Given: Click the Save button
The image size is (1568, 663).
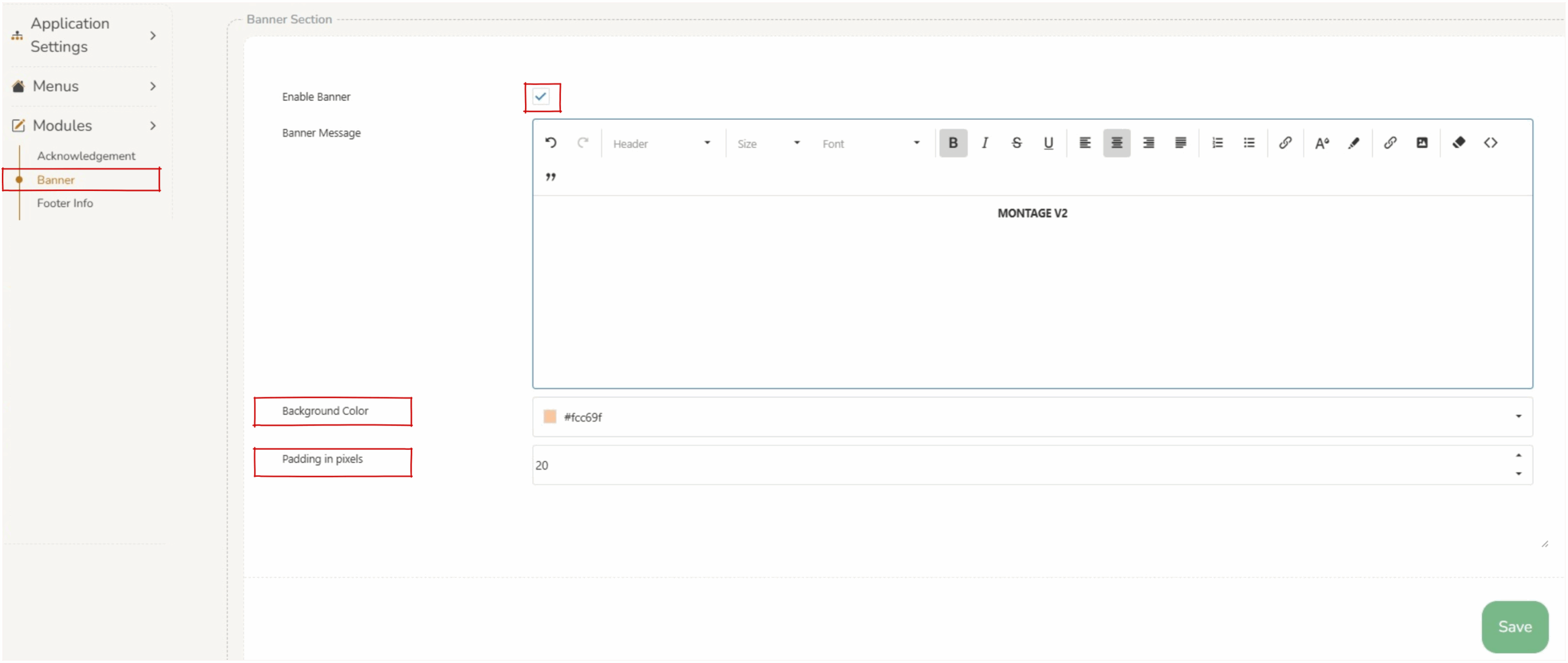Looking at the screenshot, I should pos(1514,626).
